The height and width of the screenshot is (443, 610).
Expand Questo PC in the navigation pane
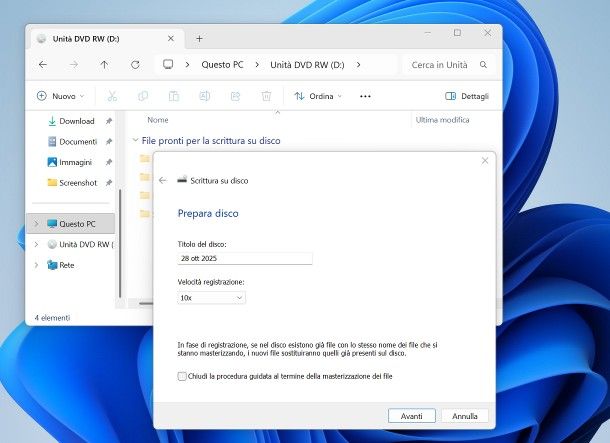(36, 224)
